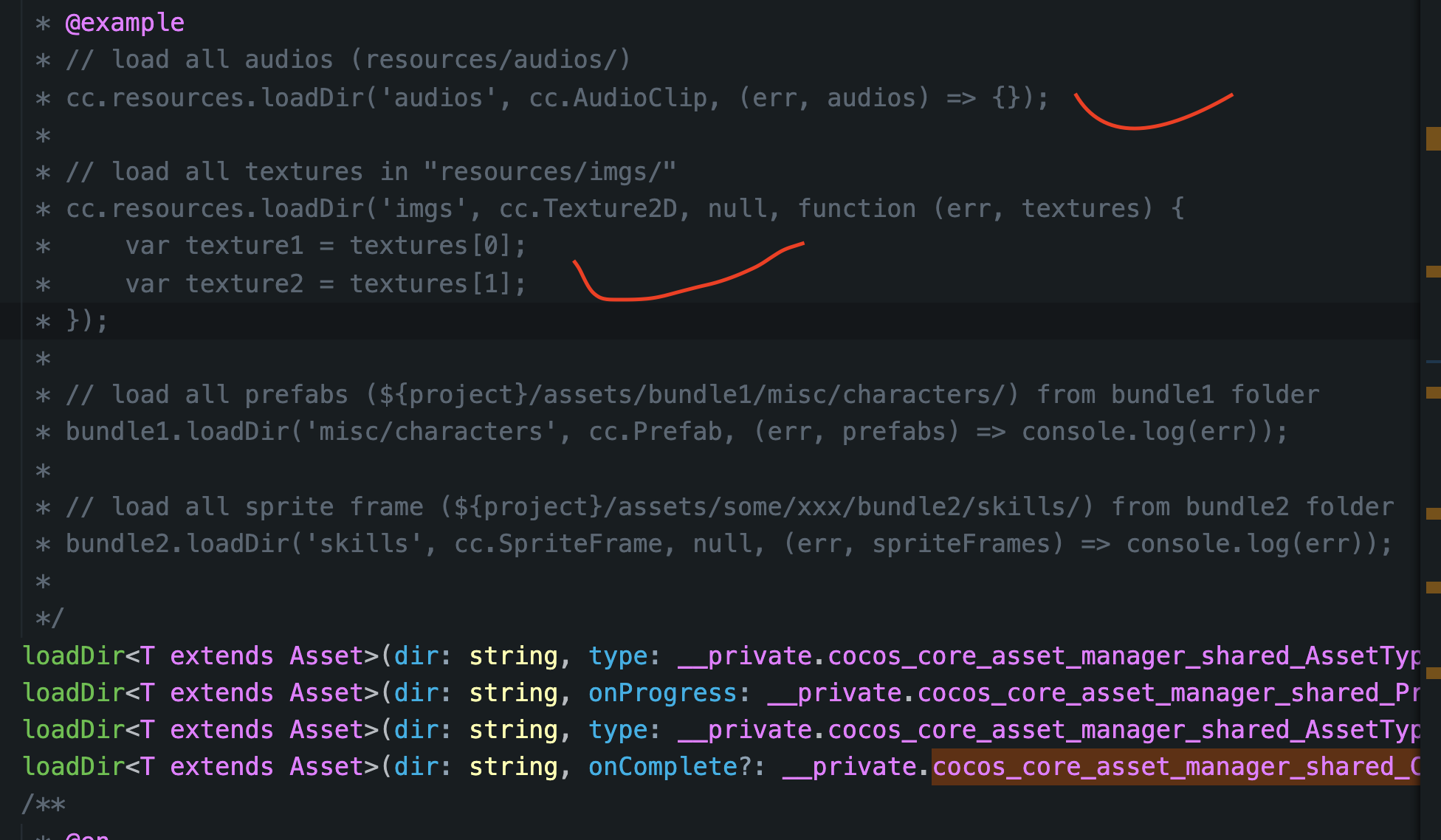
Task: Click the texture2 variable declaration
Action: 244,283
